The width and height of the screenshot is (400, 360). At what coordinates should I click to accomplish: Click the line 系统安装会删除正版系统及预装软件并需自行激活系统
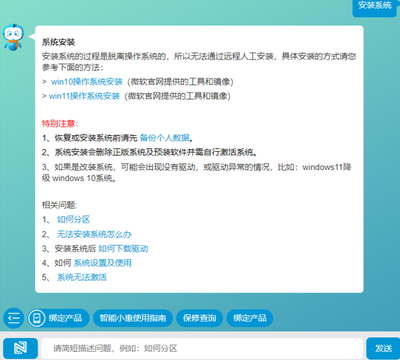(149, 152)
